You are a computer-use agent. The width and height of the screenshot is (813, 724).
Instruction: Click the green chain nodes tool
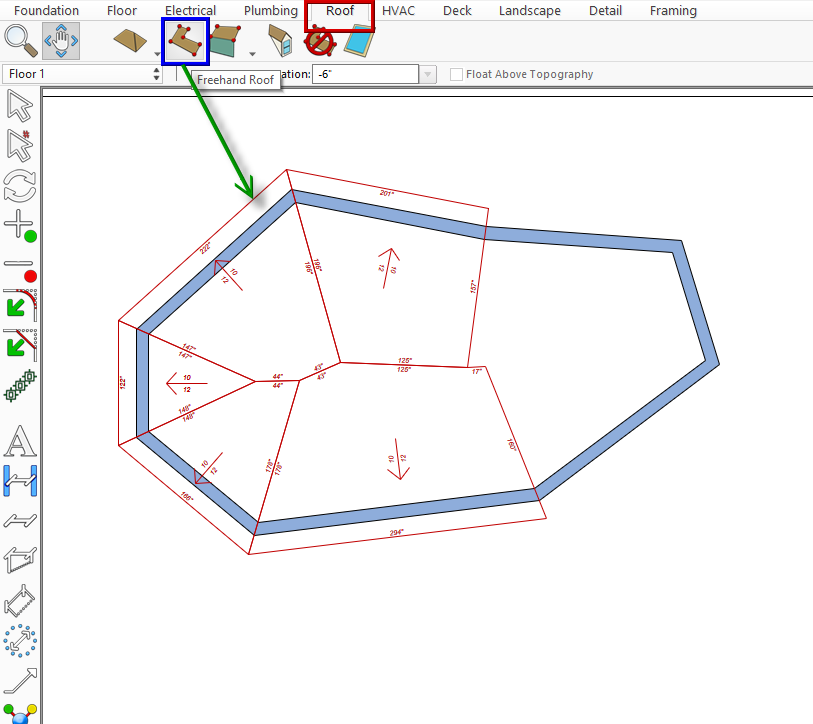click(x=20, y=386)
